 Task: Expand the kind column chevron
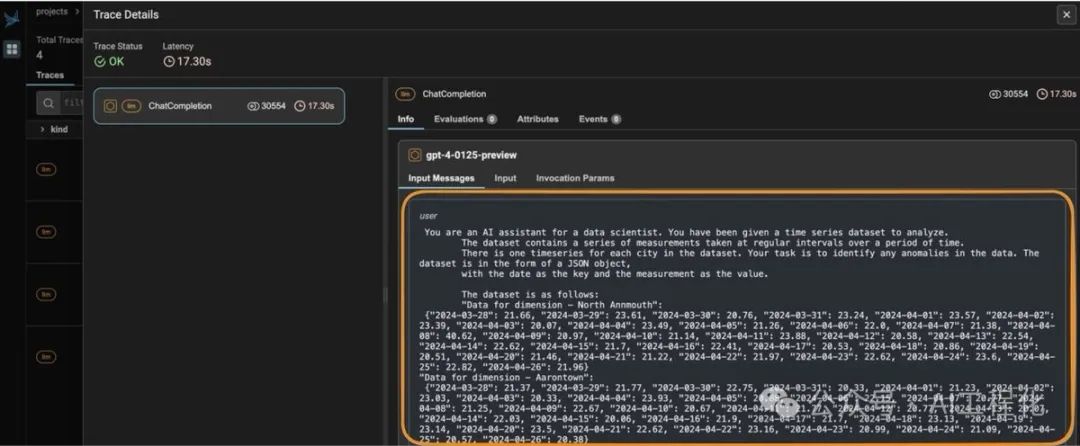point(42,129)
